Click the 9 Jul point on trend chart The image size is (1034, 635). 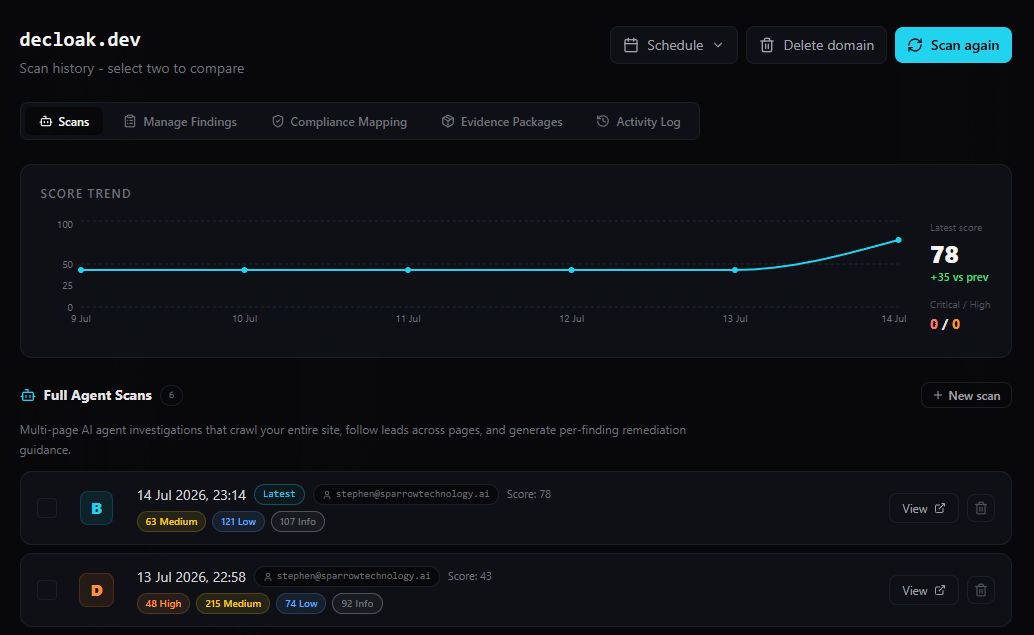(x=81, y=270)
